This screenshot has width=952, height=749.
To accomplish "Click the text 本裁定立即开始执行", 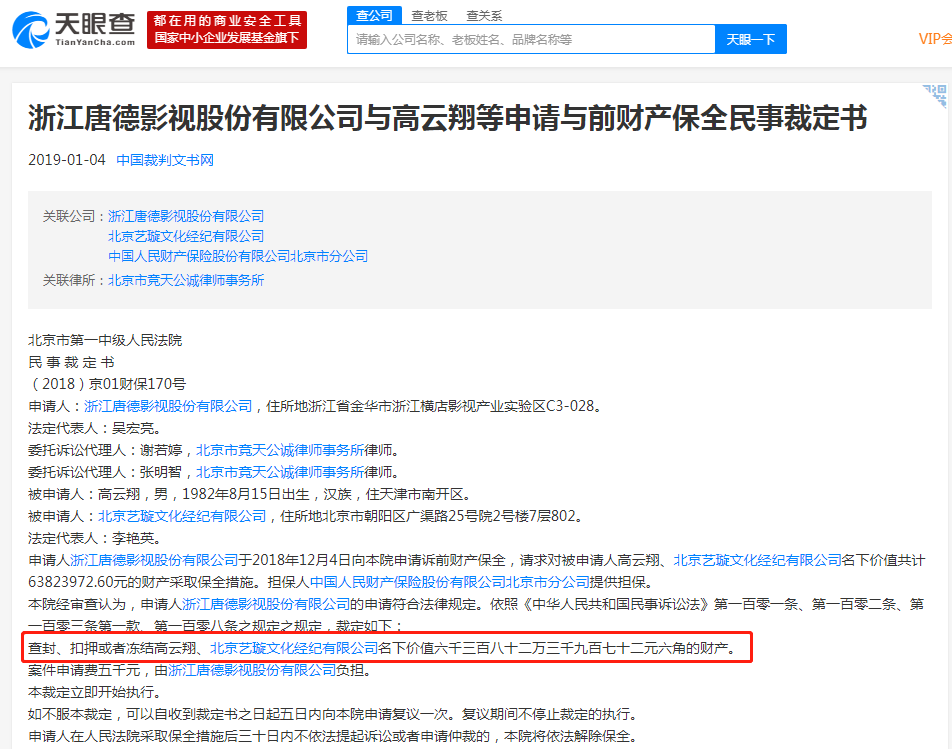I will 95,692.
